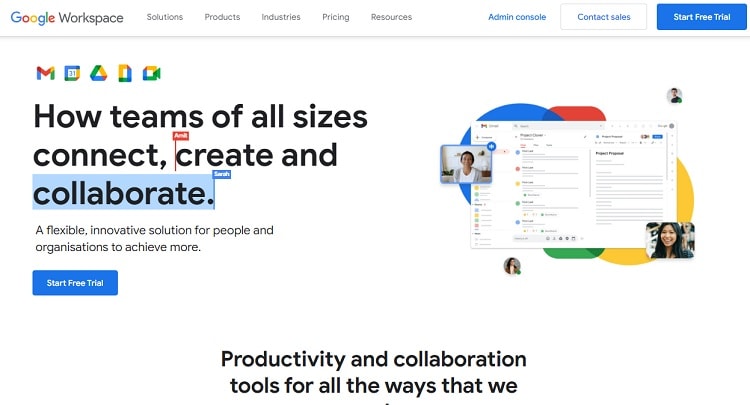
Task: Open the Industries menu
Action: pos(281,17)
